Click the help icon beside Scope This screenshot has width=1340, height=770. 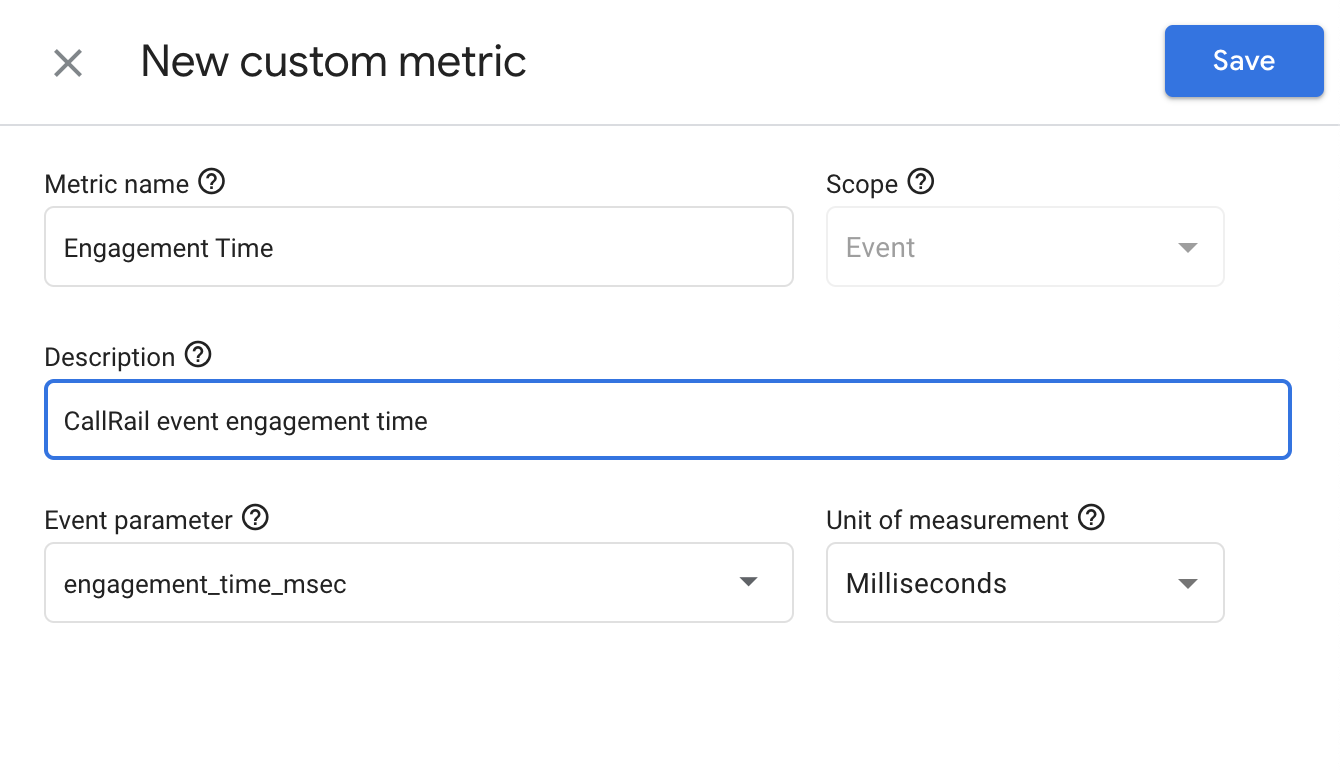pyautogui.click(x=920, y=182)
